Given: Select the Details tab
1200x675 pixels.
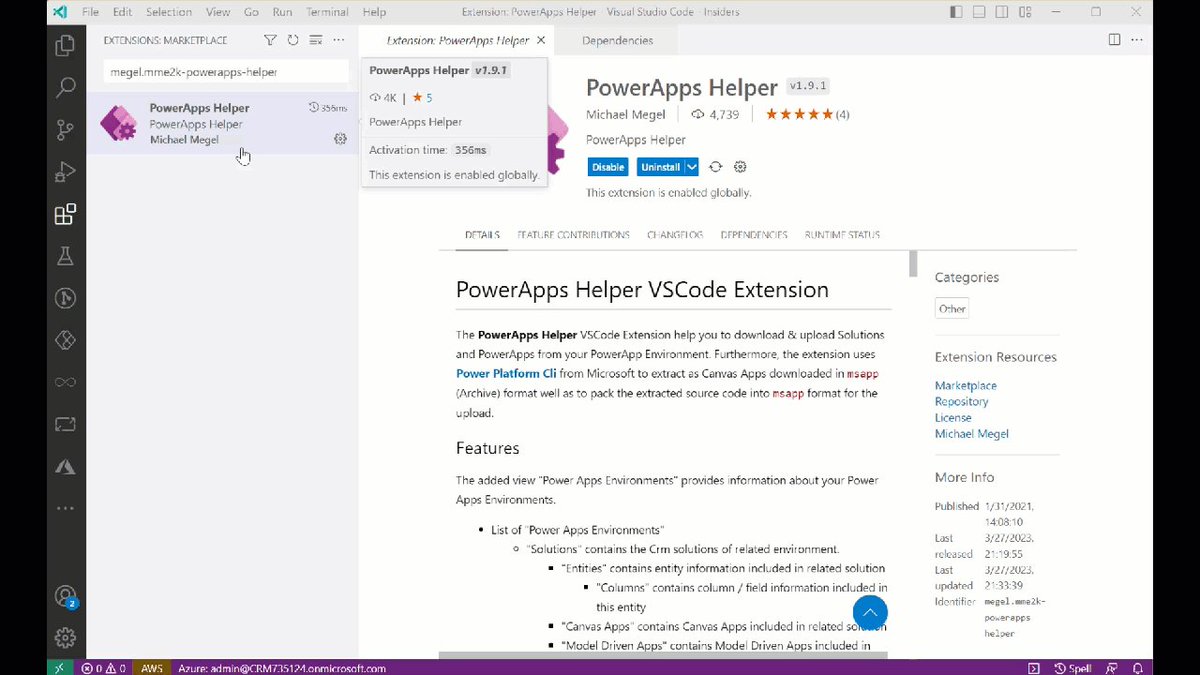Looking at the screenshot, I should coord(482,235).
